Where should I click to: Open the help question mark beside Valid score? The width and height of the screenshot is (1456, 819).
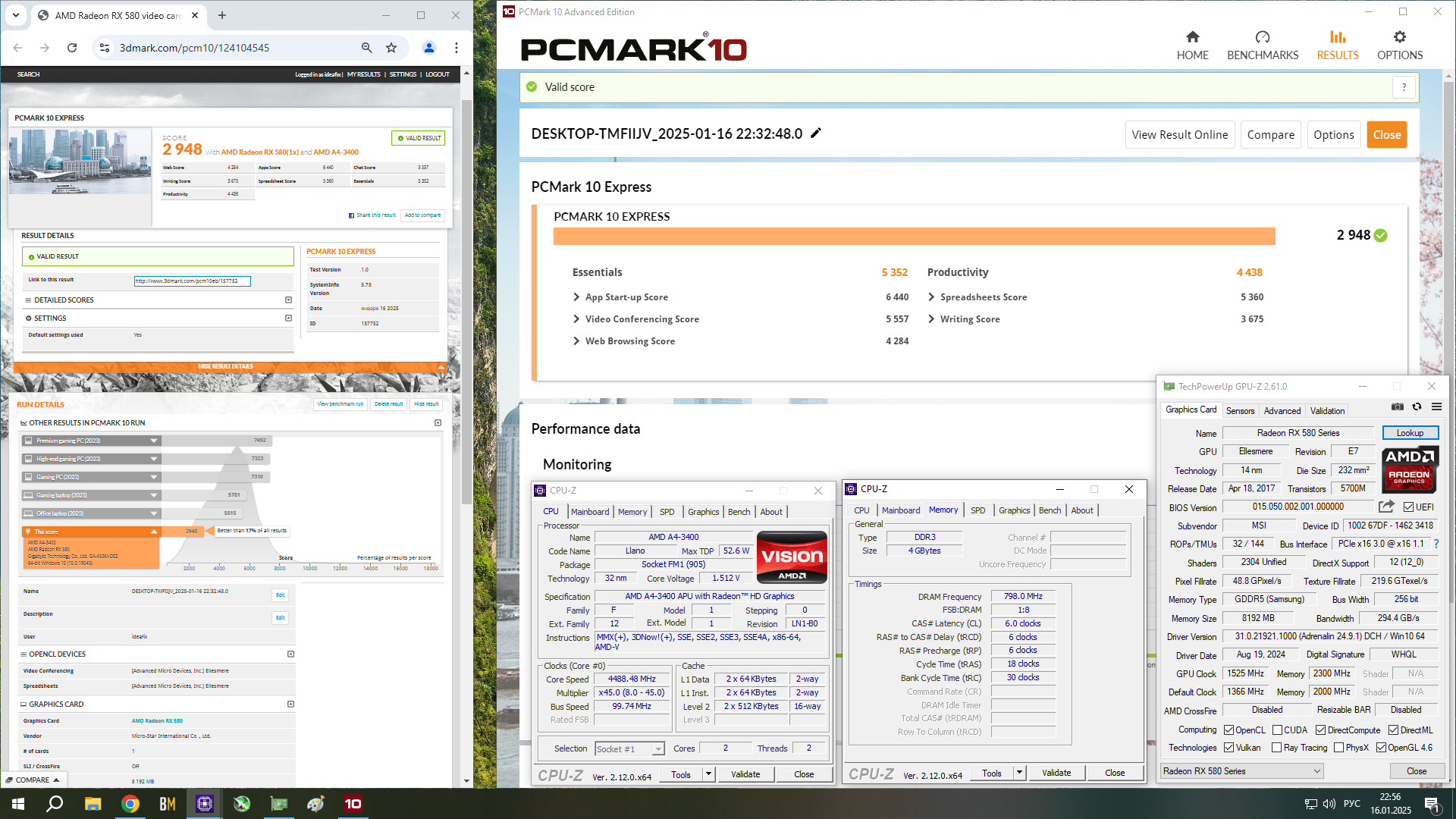tap(1404, 87)
